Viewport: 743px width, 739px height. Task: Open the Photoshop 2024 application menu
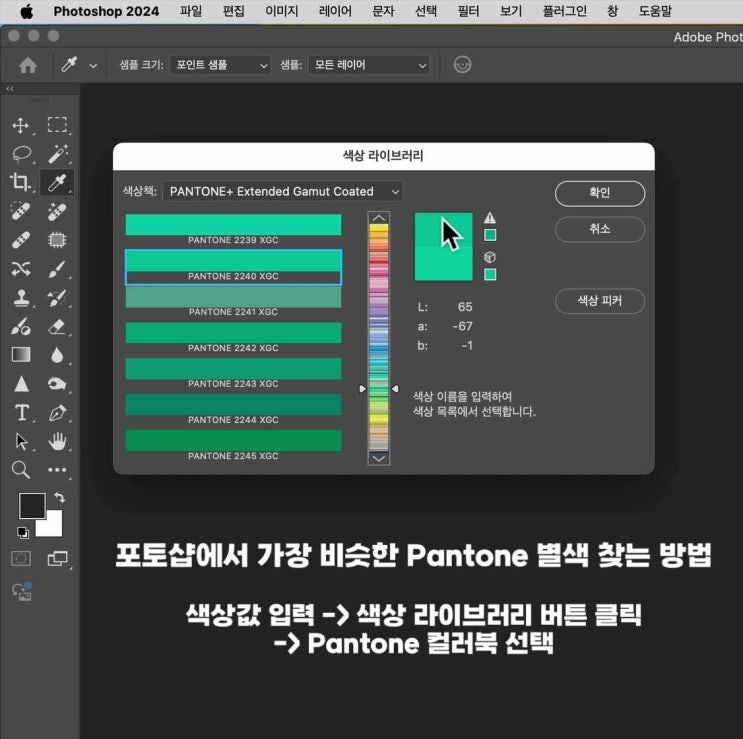tap(106, 11)
